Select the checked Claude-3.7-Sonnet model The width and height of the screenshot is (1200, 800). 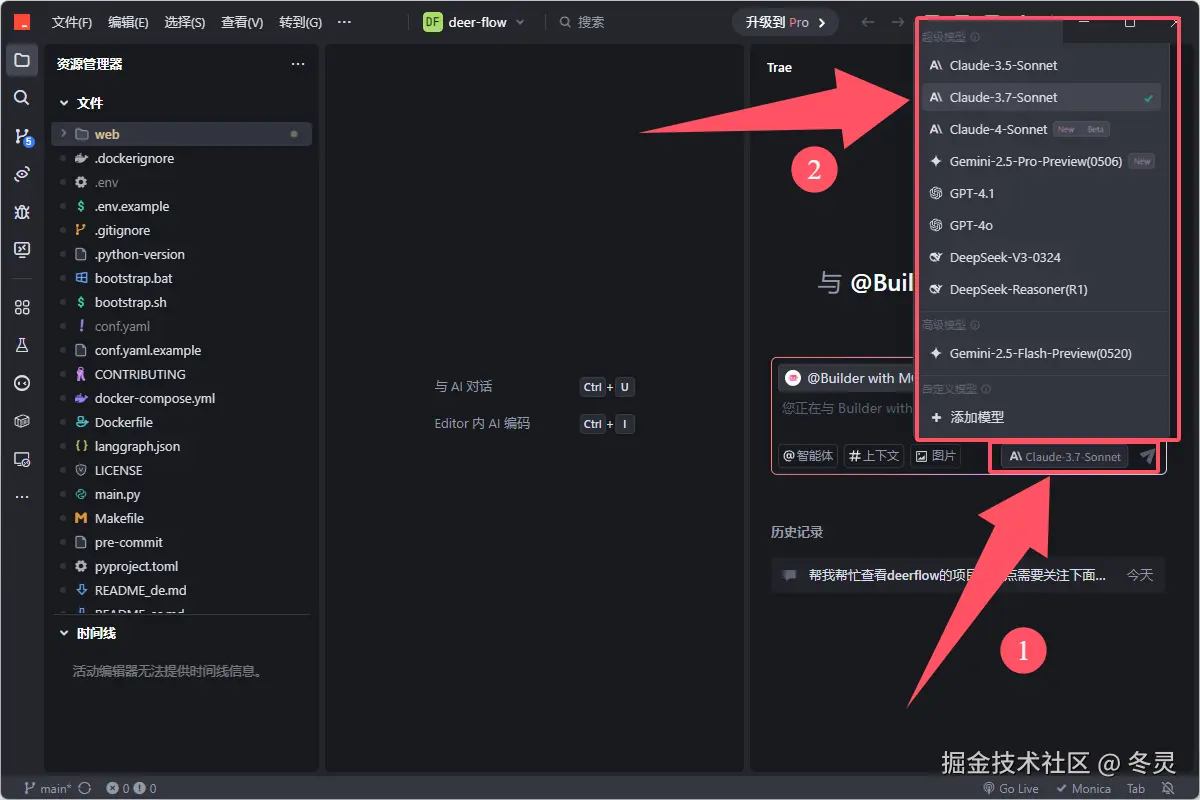tap(1040, 97)
